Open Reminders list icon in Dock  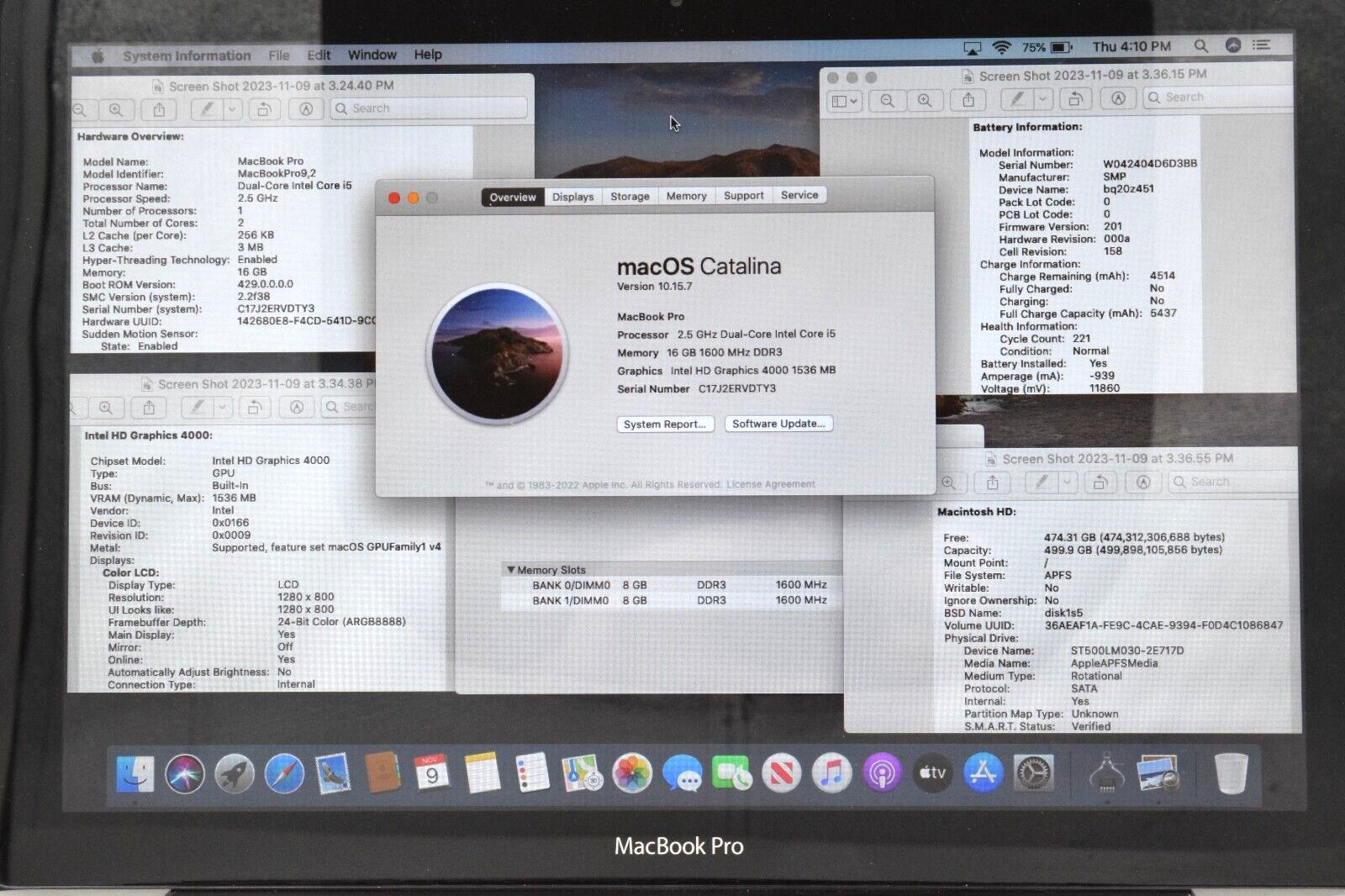[532, 773]
